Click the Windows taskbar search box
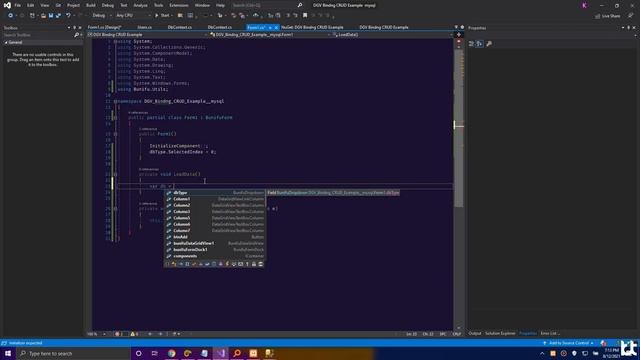Screen dimensions: 640x360 [x=73, y=353]
